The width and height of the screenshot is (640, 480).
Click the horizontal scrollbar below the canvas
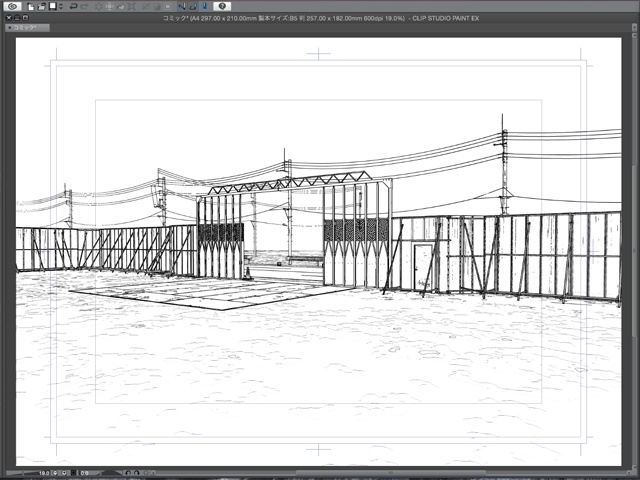click(x=391, y=473)
